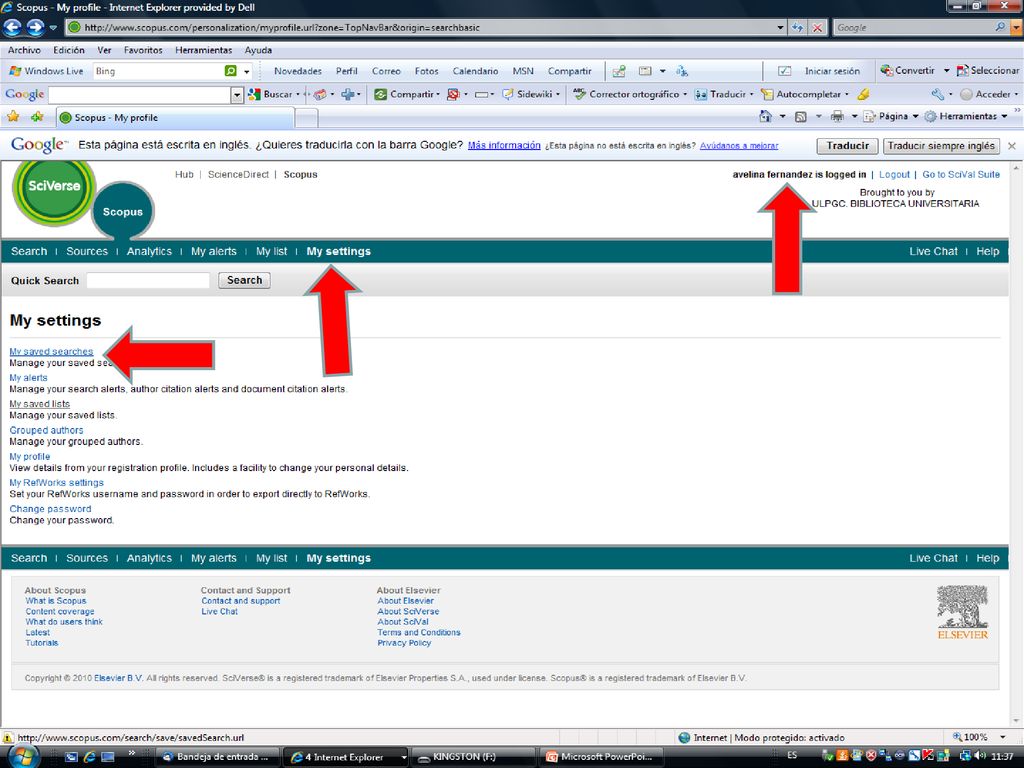1024x768 pixels.
Task: Open Bandeja de entrada taskbar item
Action: [219, 757]
